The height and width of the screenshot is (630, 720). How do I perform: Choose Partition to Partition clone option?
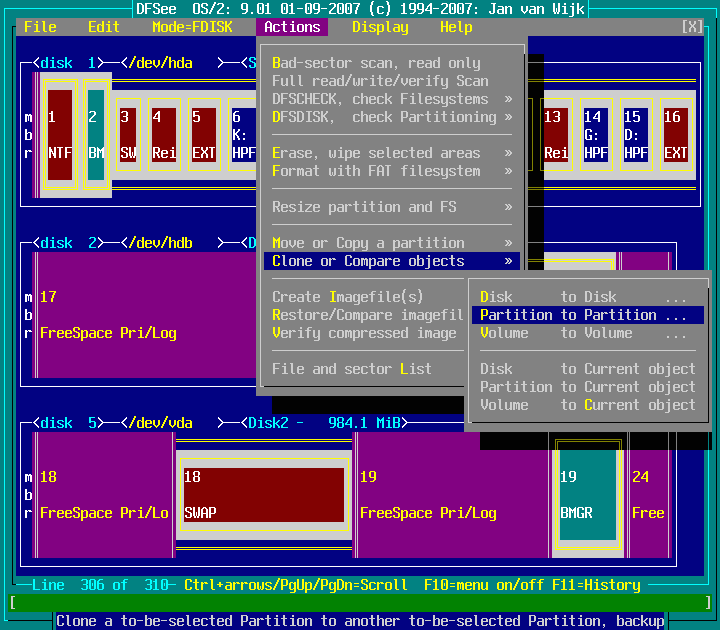point(585,315)
